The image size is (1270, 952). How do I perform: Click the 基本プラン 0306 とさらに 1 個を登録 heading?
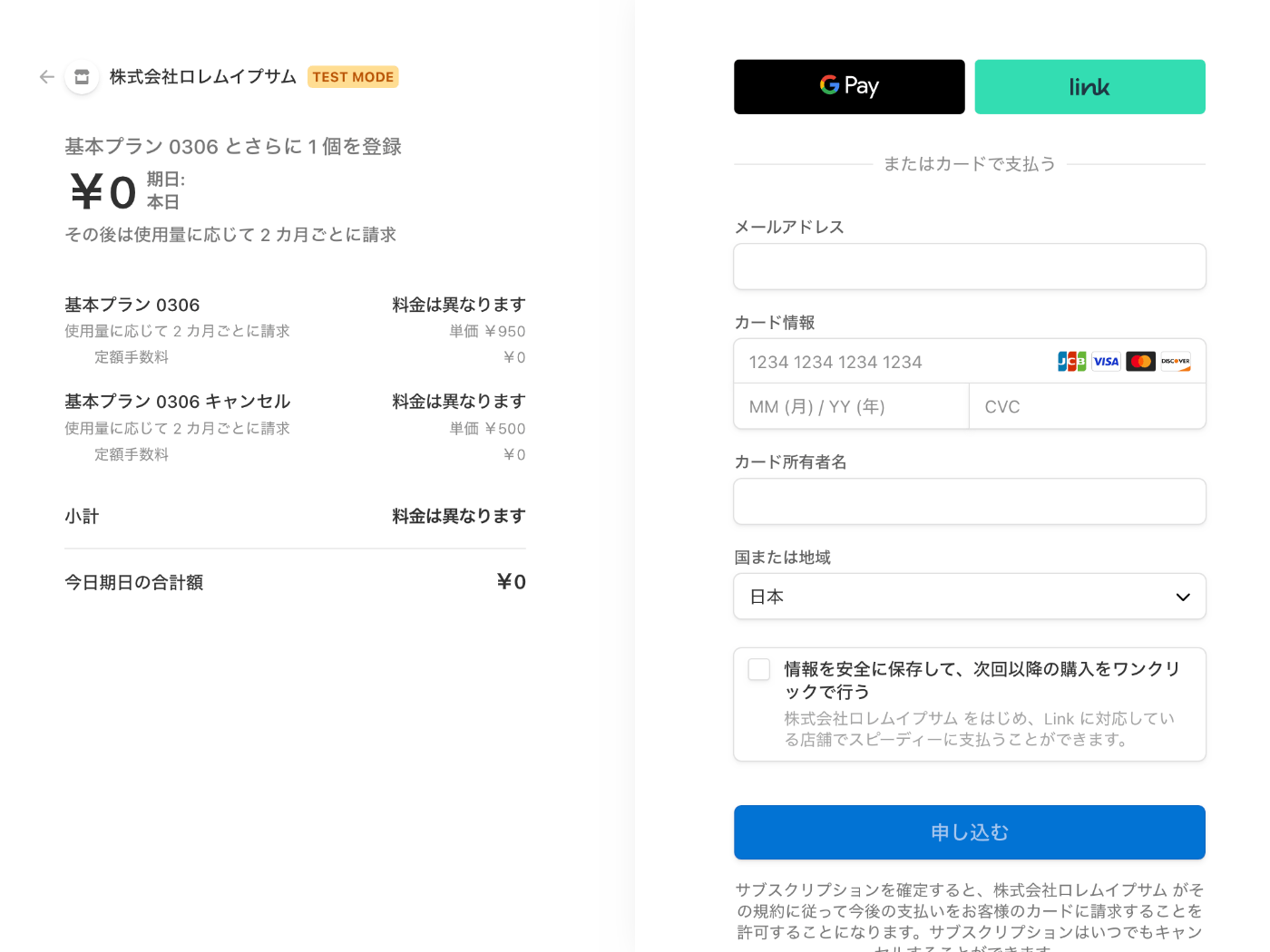coord(233,147)
